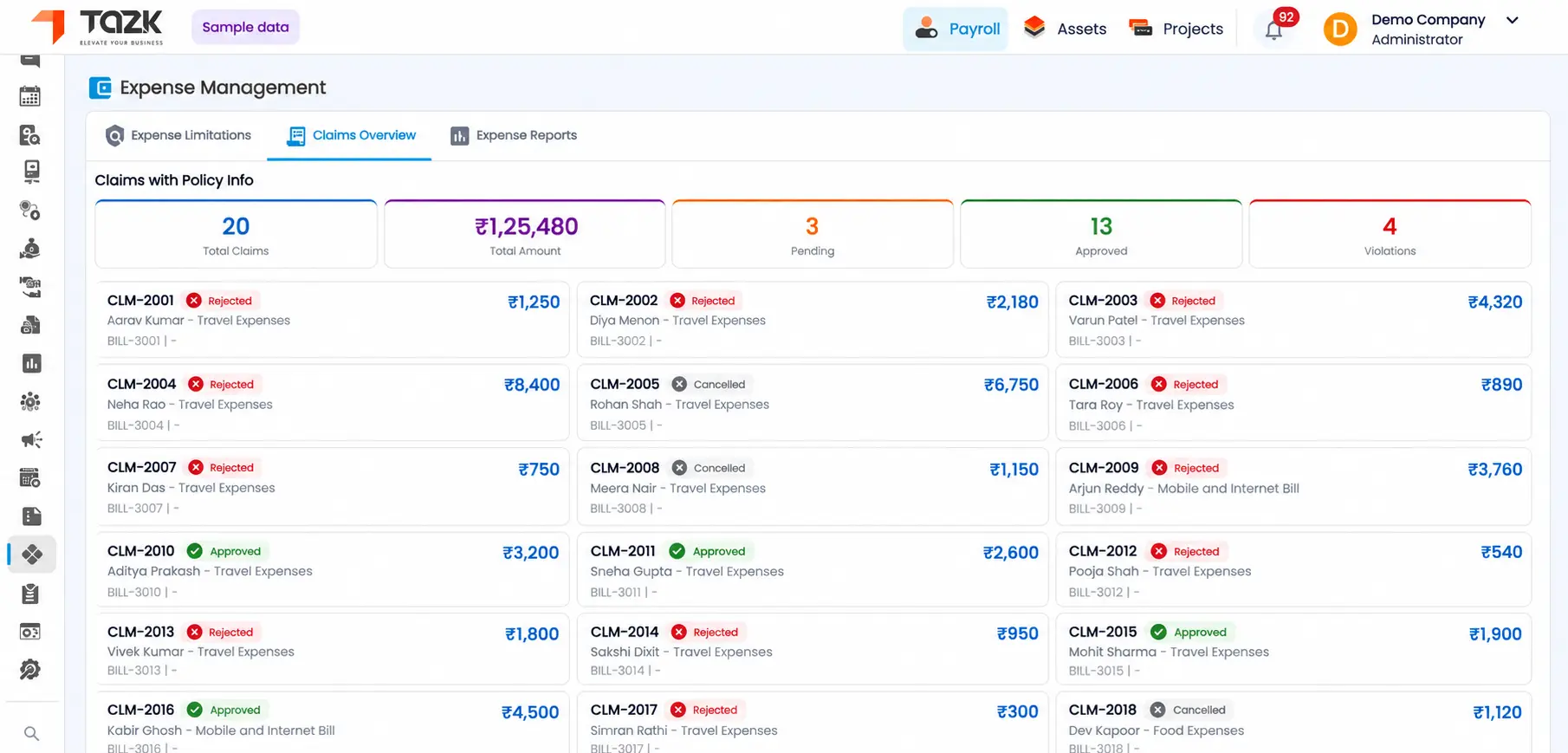Image resolution: width=1568 pixels, height=753 pixels.
Task: Click the green Approved icon on CLM-2010
Action: [195, 551]
